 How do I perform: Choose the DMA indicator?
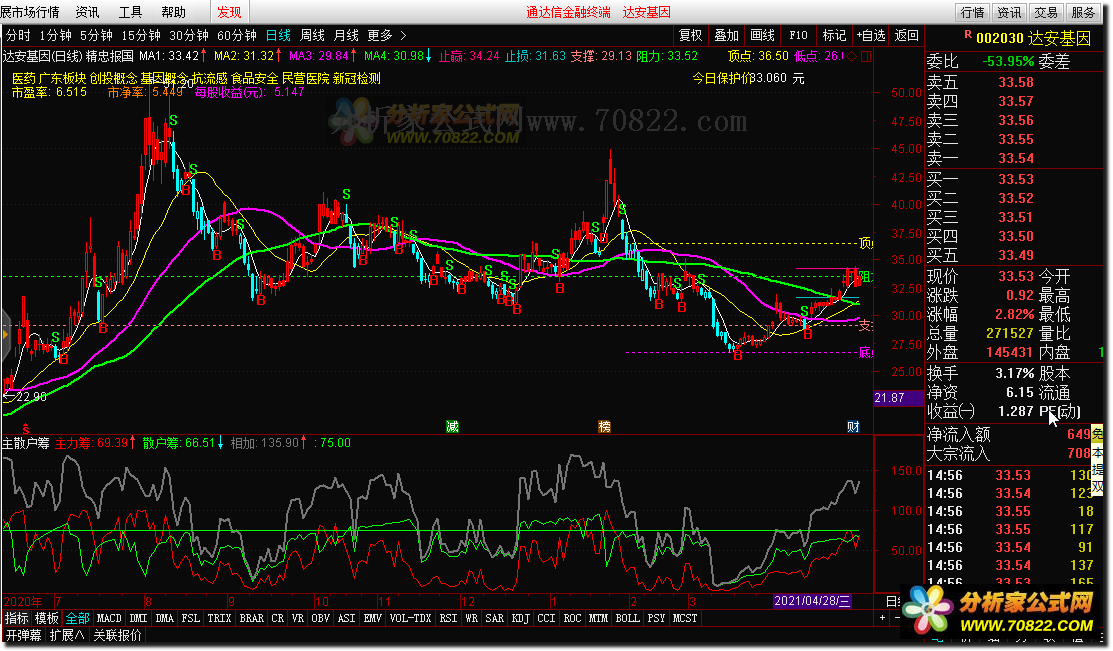[x=165, y=618]
